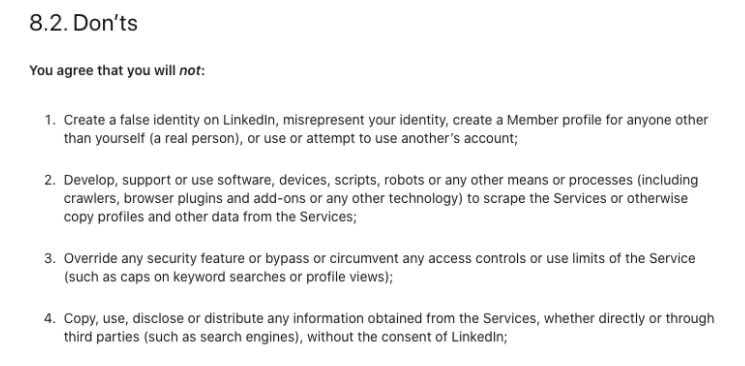Click "(such as search engines)" in item four

point(222,337)
